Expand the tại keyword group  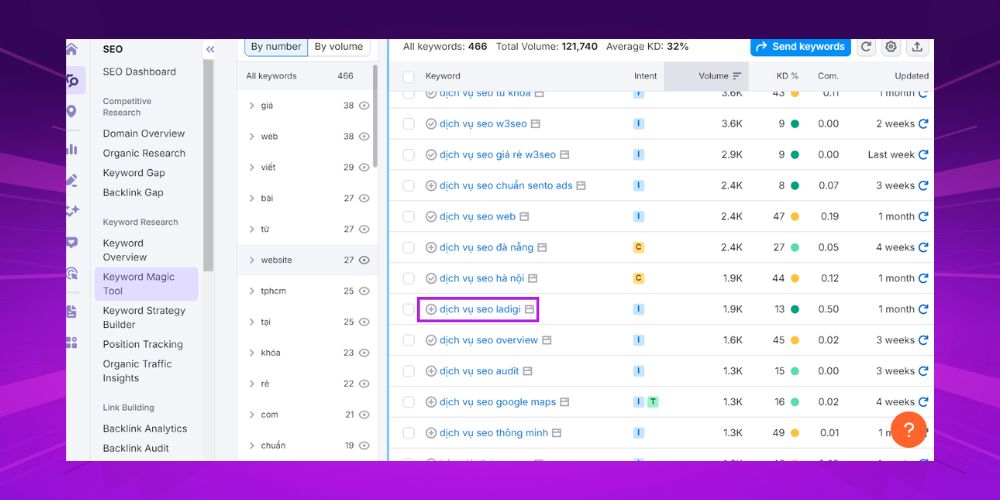pos(252,322)
